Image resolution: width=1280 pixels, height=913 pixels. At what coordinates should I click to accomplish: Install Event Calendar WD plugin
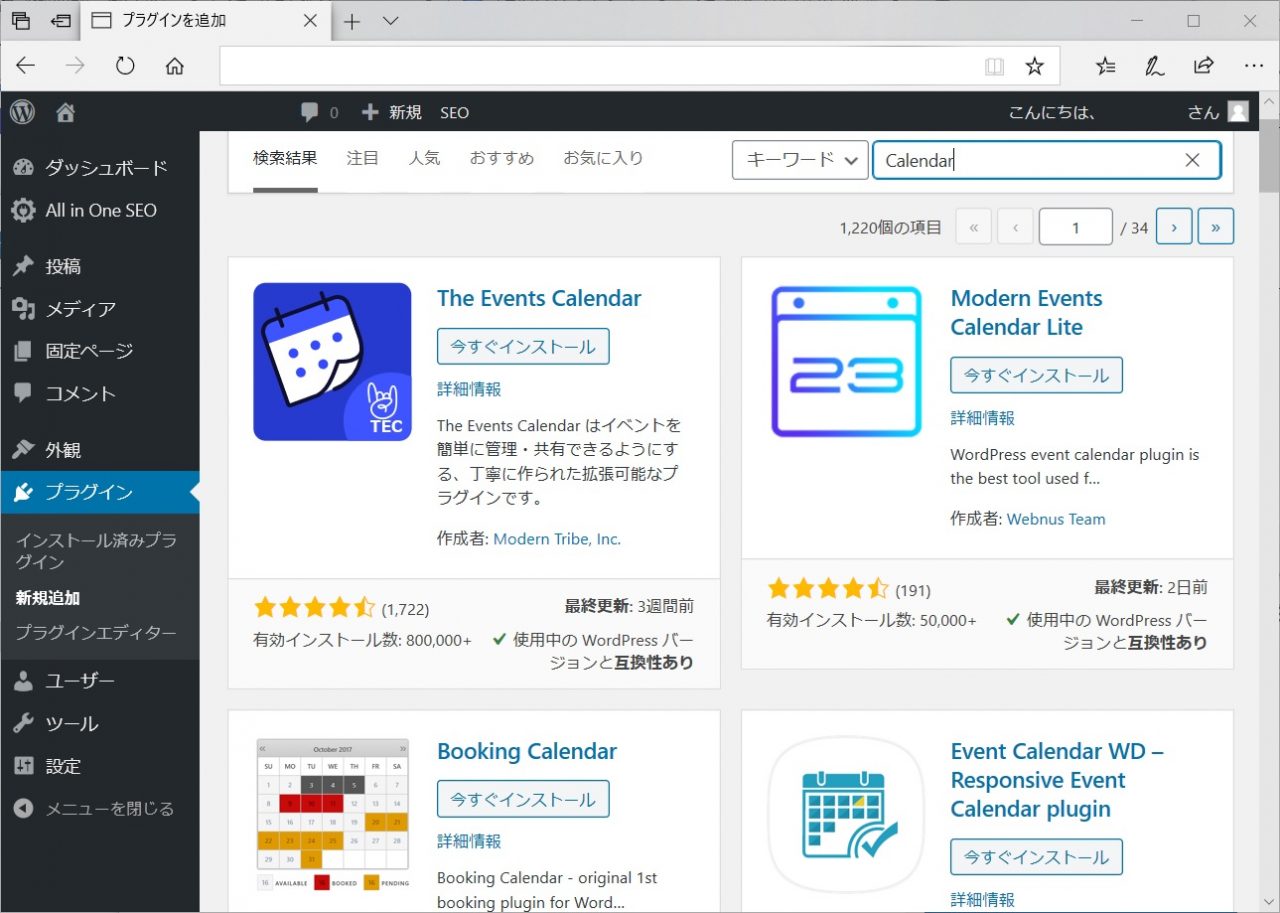tap(1036, 857)
